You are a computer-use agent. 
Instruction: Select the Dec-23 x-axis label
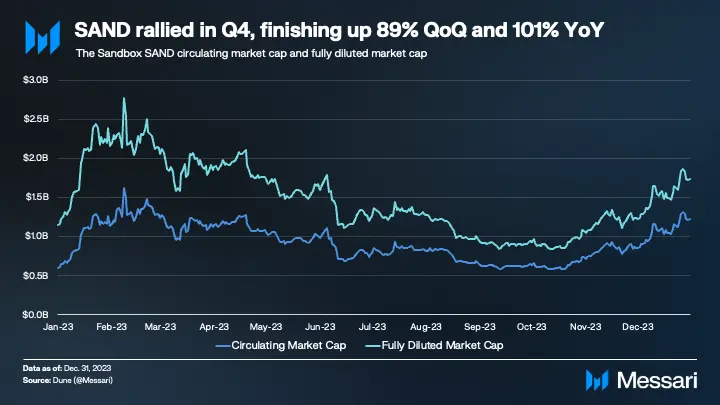pos(637,326)
